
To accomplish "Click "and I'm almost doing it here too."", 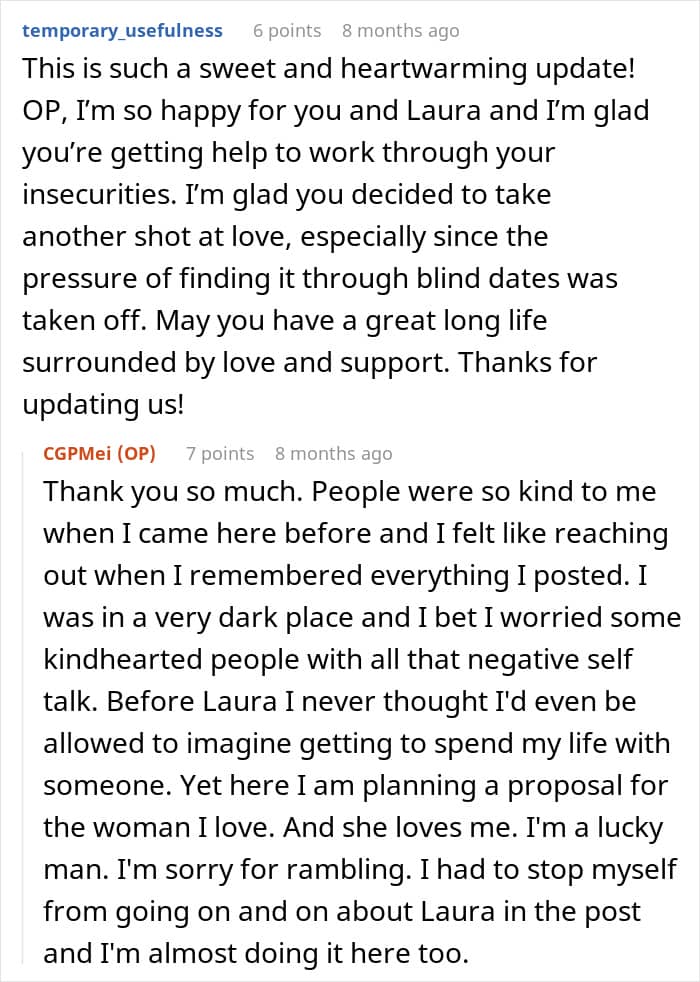I will coord(255,953).
